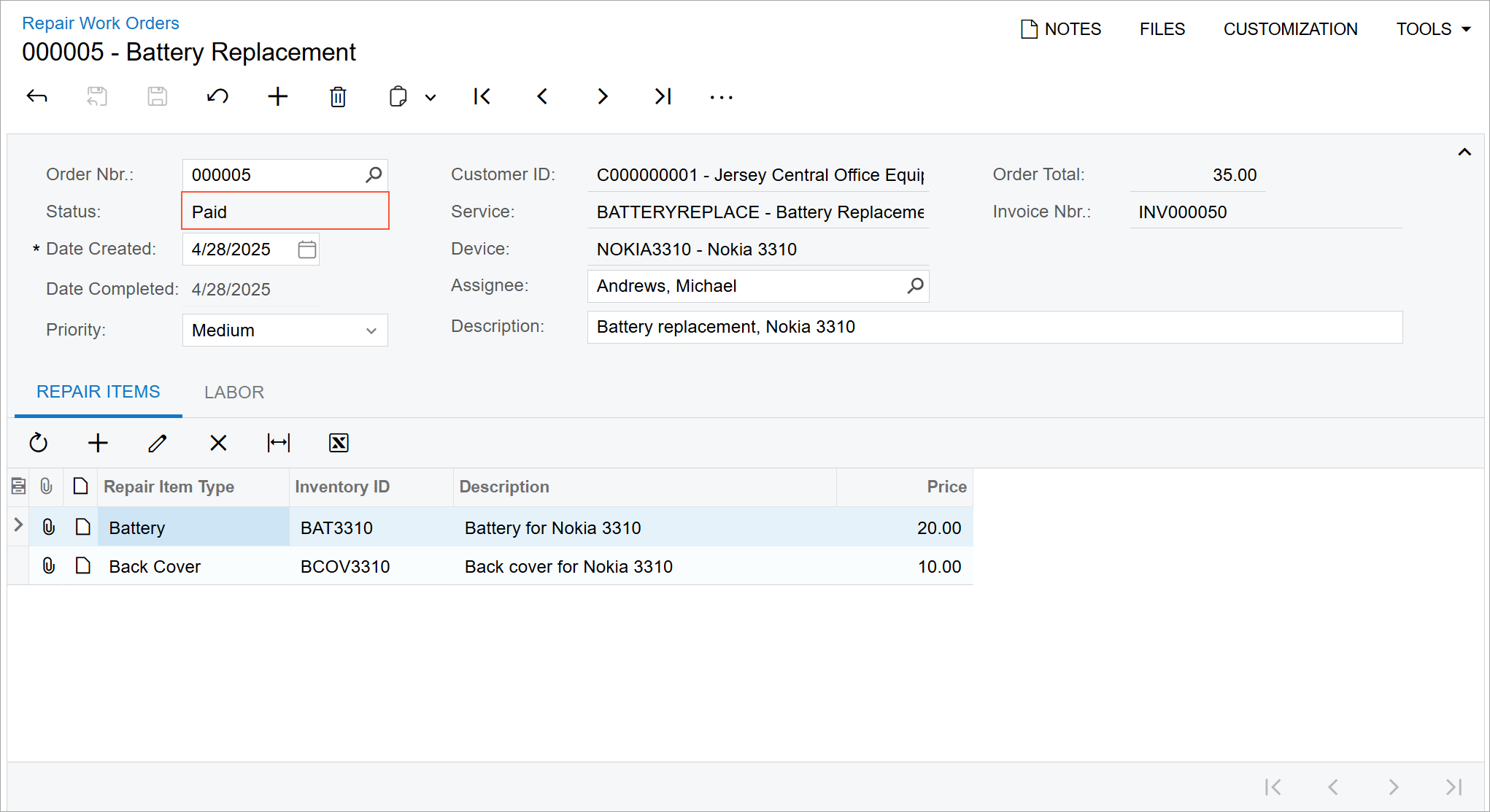Click the Repair Work Orders breadcrumb link
The width and height of the screenshot is (1490, 812).
coord(100,23)
